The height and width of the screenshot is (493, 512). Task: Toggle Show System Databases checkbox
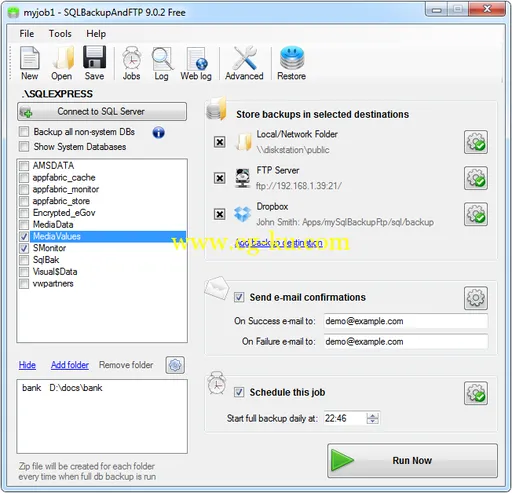tap(24, 147)
